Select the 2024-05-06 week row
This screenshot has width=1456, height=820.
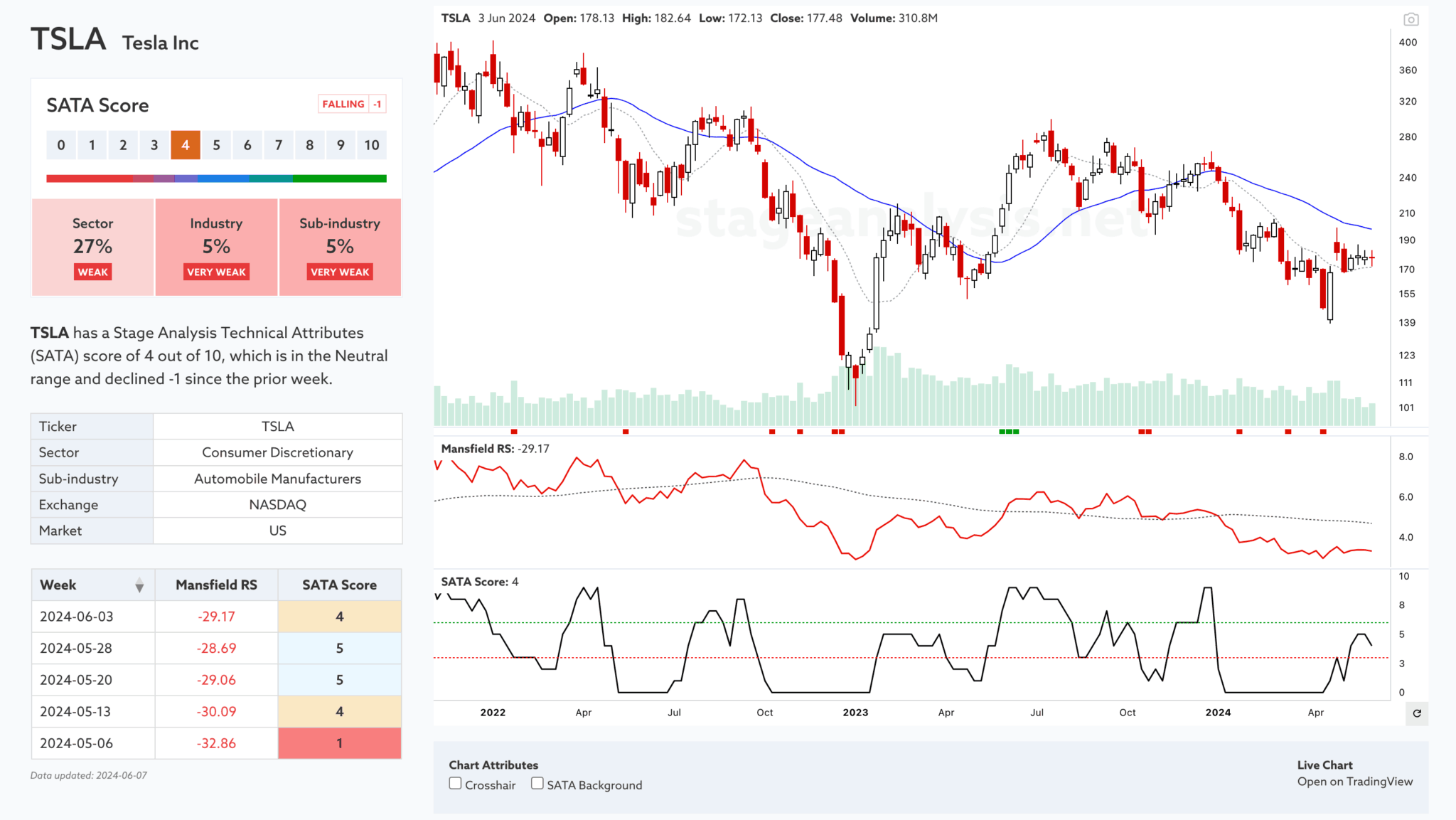coord(216,743)
